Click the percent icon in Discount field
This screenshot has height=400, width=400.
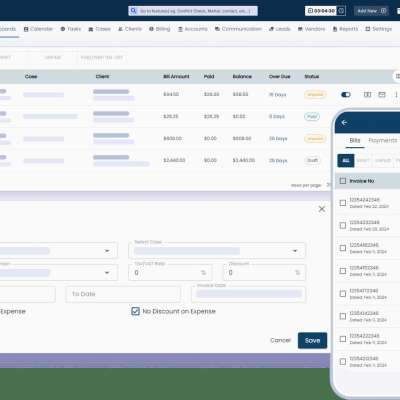coord(298,273)
